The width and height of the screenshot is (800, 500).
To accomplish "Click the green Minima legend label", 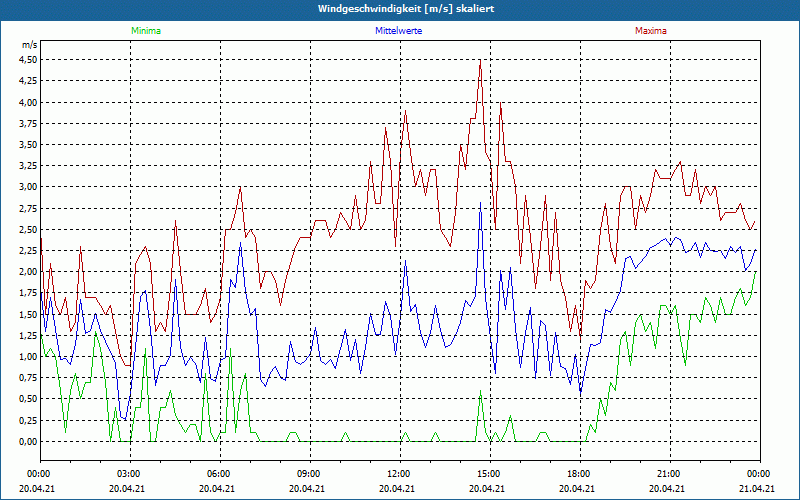I will [x=146, y=31].
